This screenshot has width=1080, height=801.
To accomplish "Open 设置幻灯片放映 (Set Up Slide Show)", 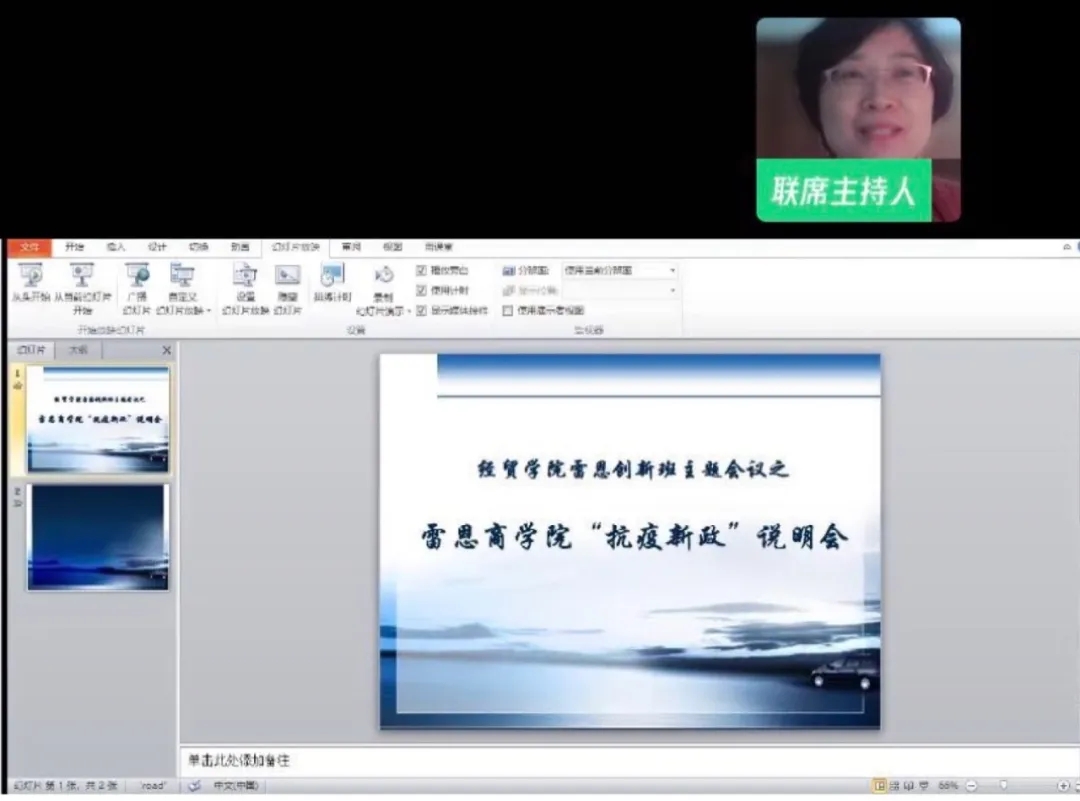I will (x=244, y=277).
